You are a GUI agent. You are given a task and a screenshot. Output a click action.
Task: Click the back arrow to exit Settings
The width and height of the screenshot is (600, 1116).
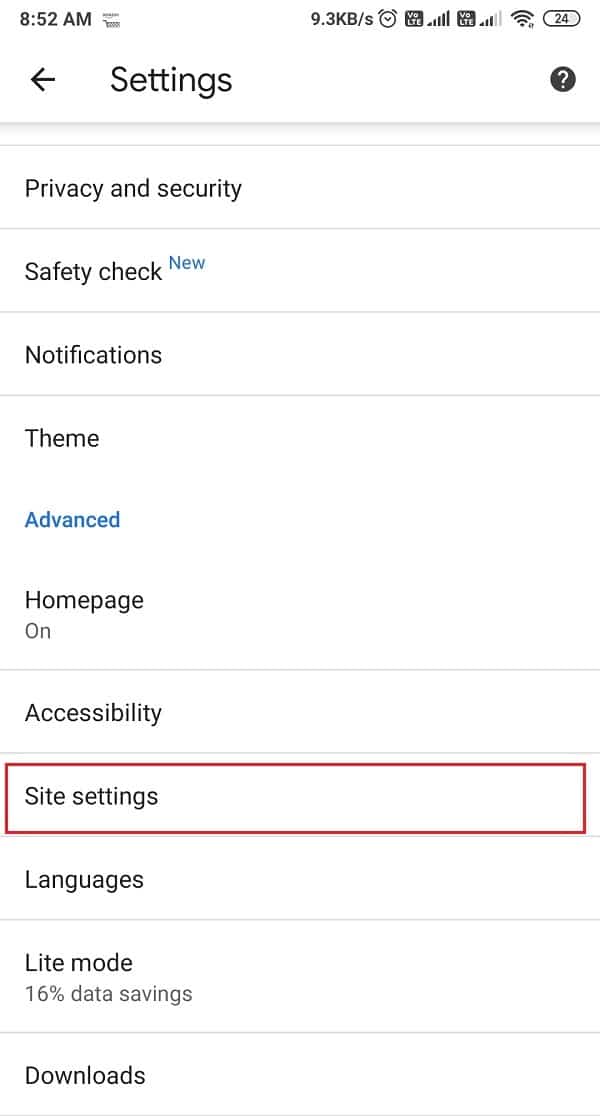click(43, 80)
